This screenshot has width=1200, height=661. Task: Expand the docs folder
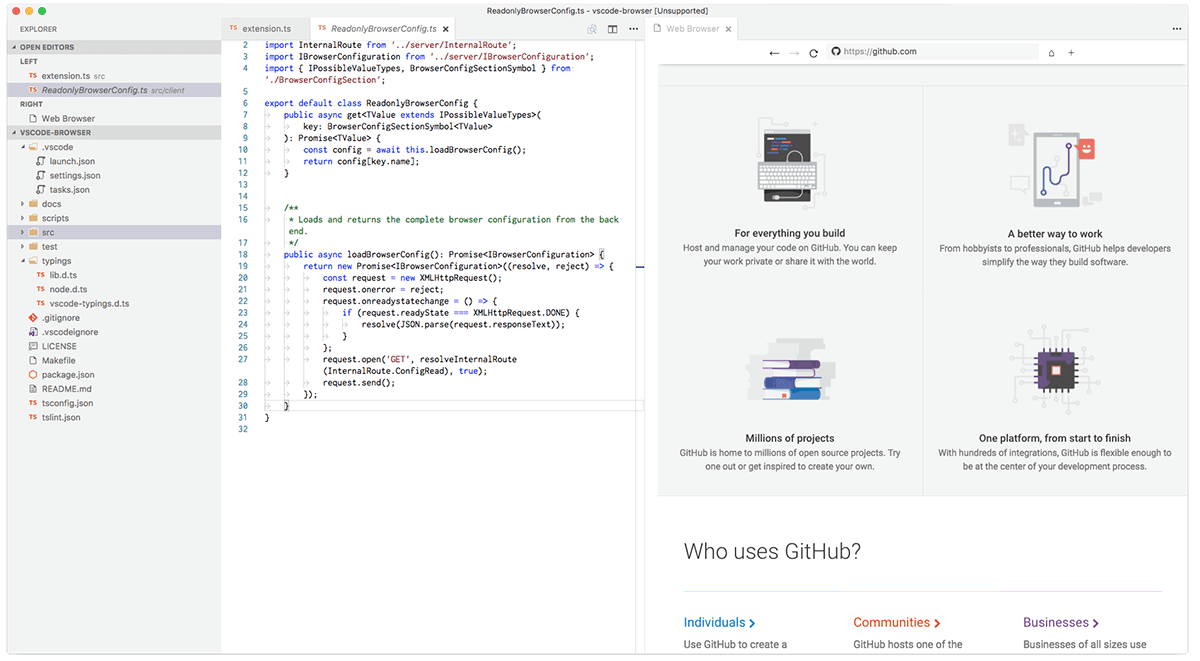44,203
